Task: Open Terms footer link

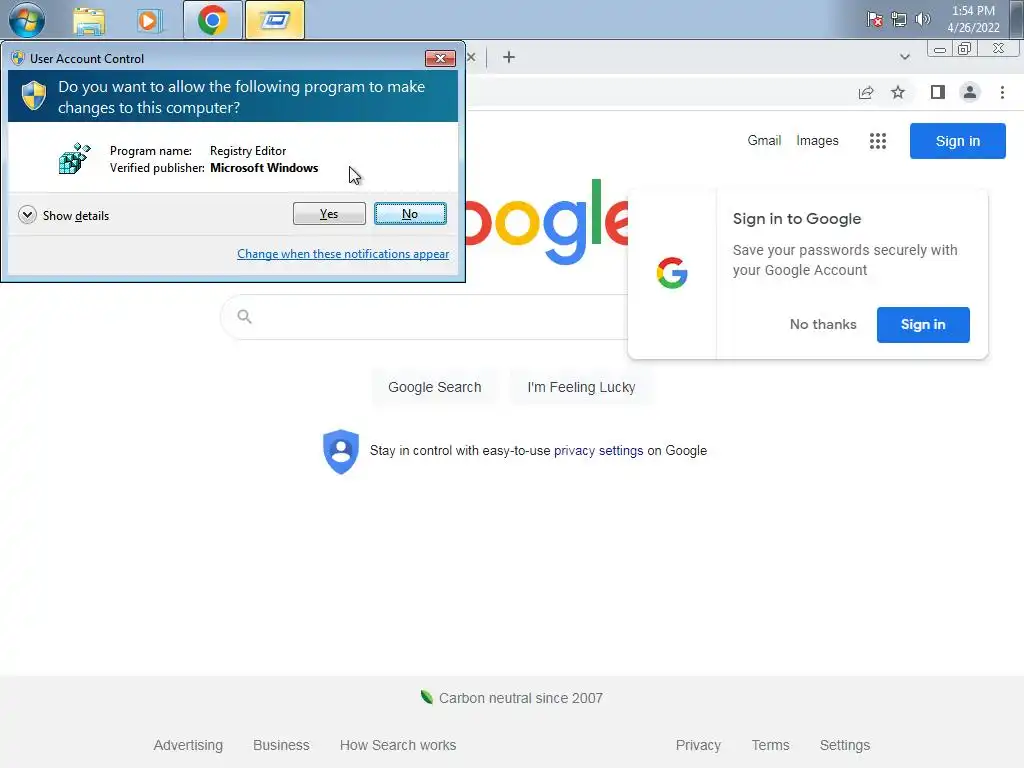Action: (771, 745)
